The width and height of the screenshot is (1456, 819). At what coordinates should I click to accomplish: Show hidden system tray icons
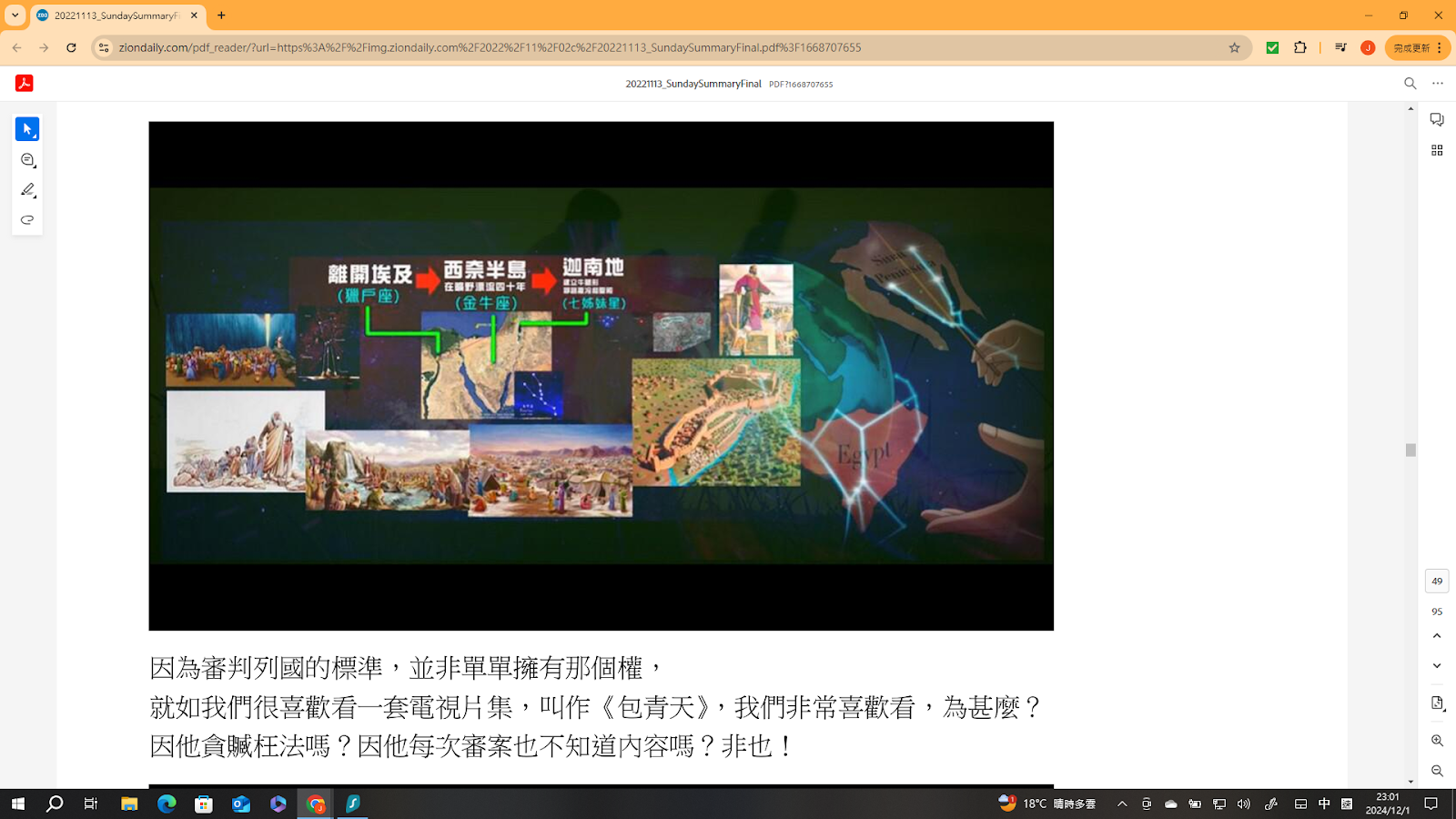point(1122,804)
